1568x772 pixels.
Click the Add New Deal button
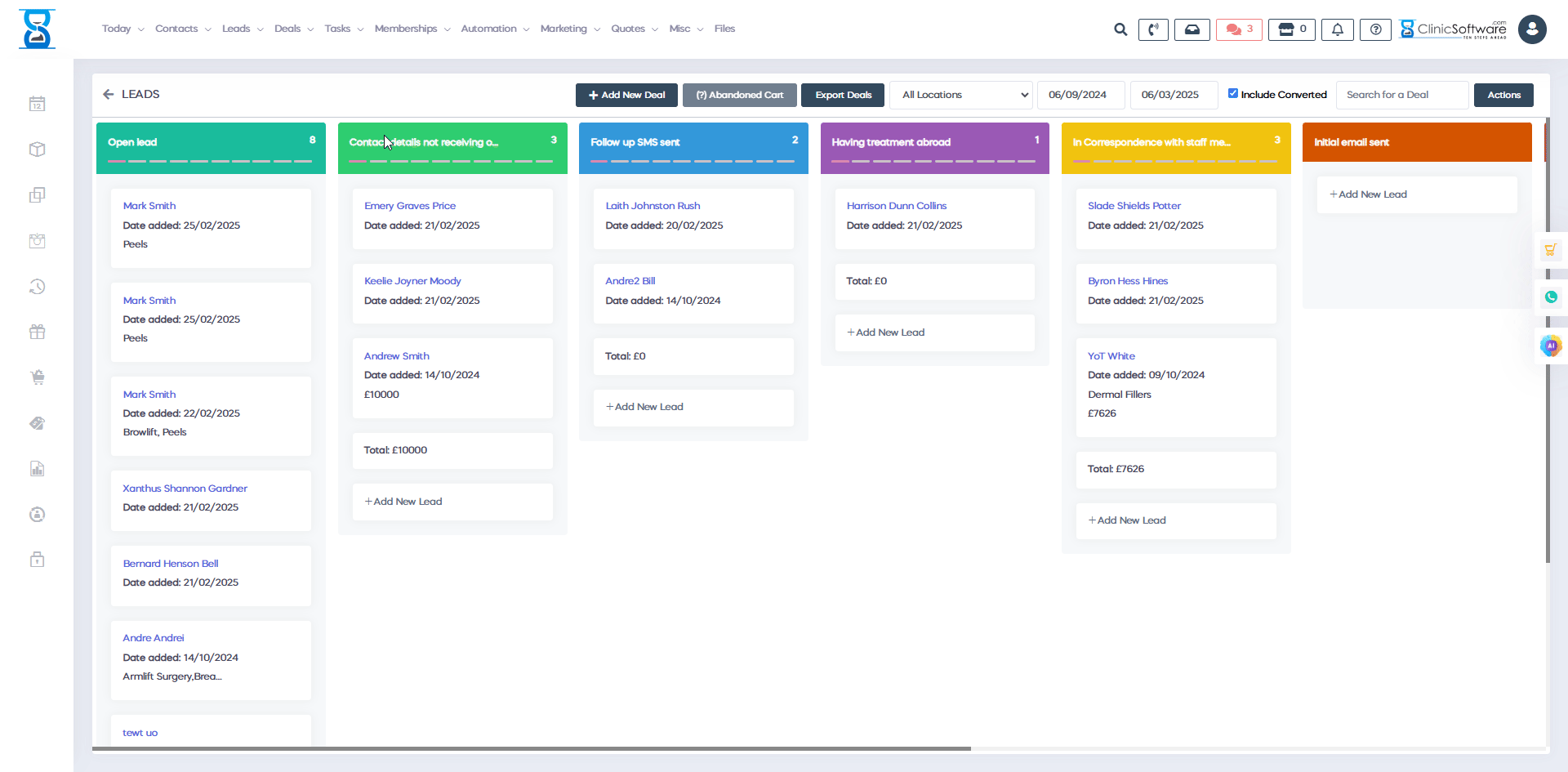pos(626,95)
